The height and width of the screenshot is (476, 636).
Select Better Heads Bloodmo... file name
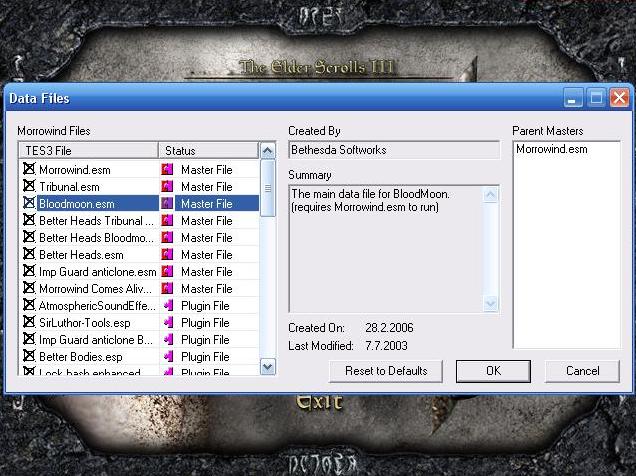(x=97, y=238)
